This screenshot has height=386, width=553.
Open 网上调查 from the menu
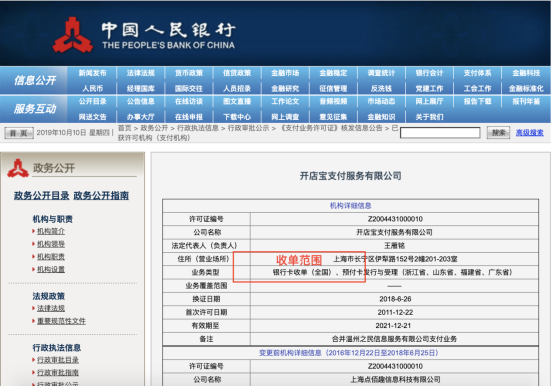click(285, 117)
